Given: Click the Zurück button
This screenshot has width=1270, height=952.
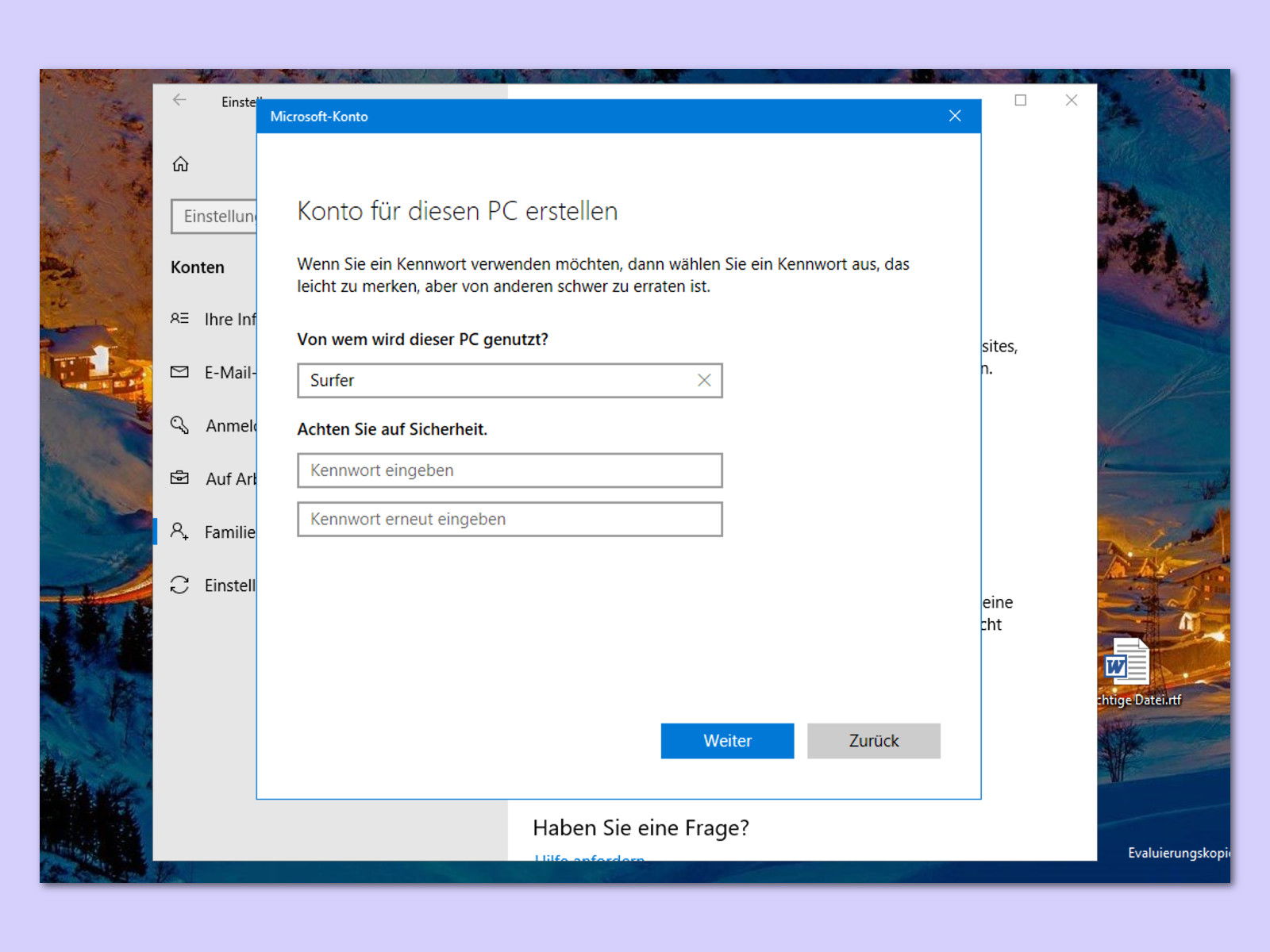Looking at the screenshot, I should click(874, 740).
